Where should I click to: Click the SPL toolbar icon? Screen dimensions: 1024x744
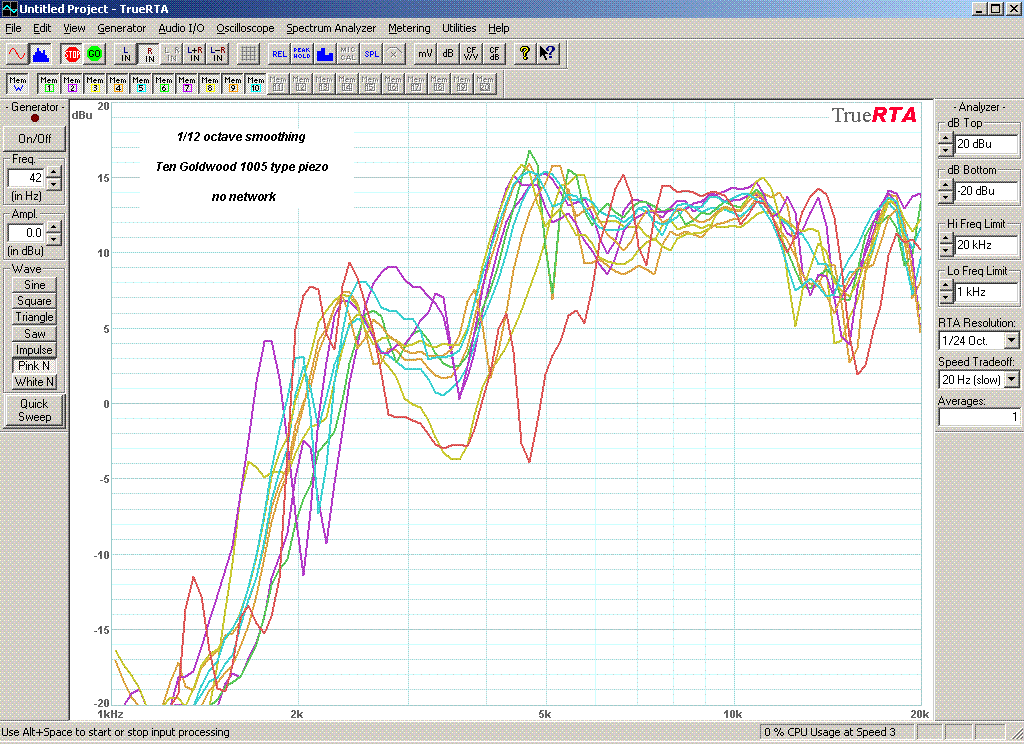(371, 54)
